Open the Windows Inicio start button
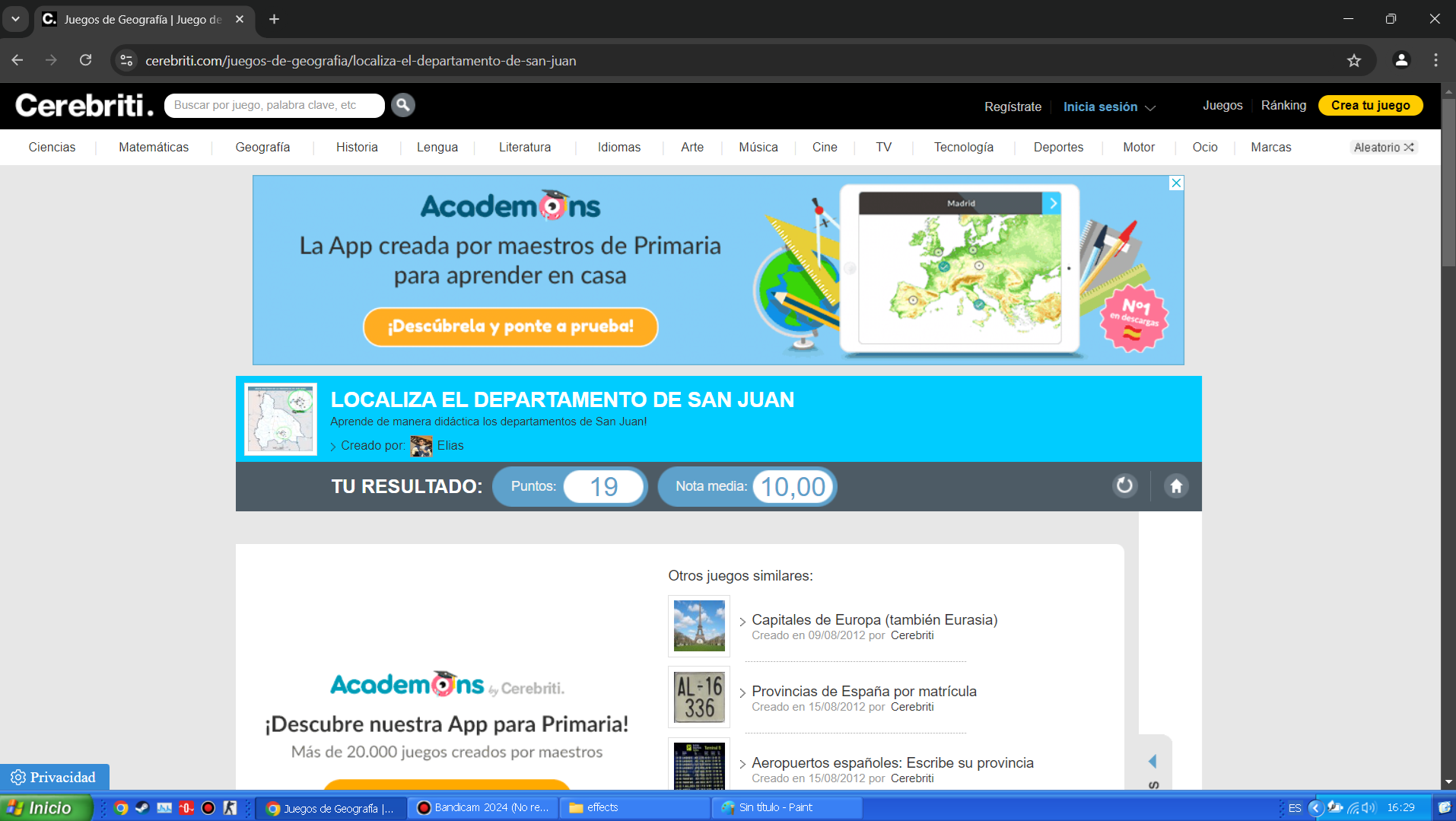Screen dimensions: 1456x821 44,807
